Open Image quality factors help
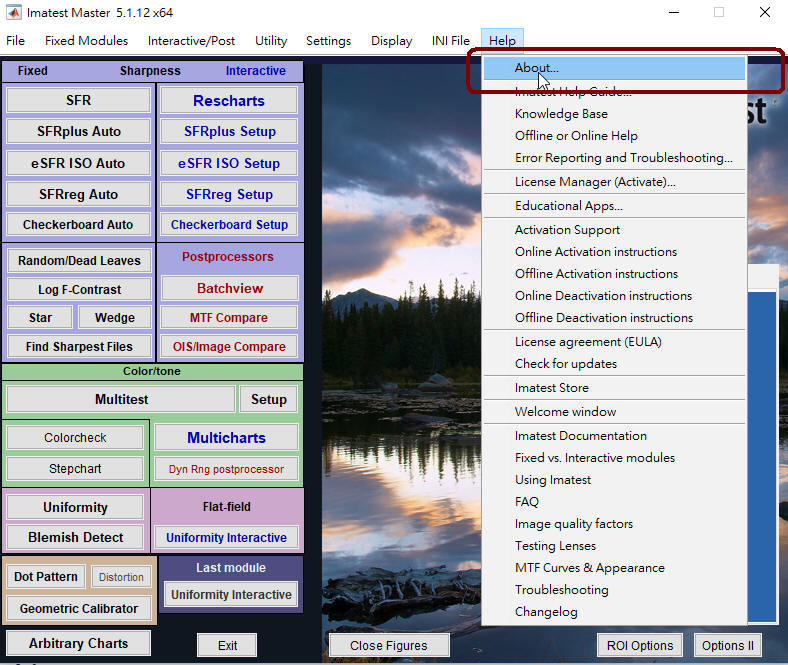 614,524
